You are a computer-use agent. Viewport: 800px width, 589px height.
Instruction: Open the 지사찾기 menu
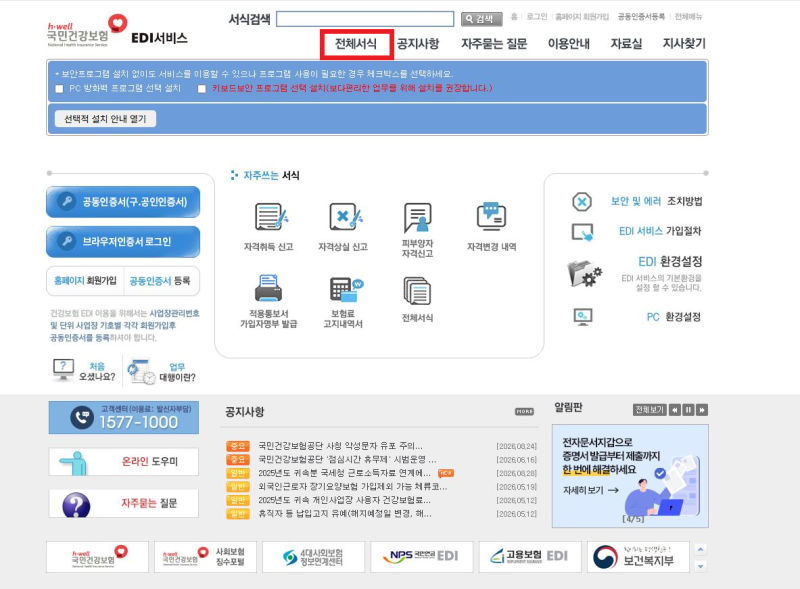click(x=684, y=44)
